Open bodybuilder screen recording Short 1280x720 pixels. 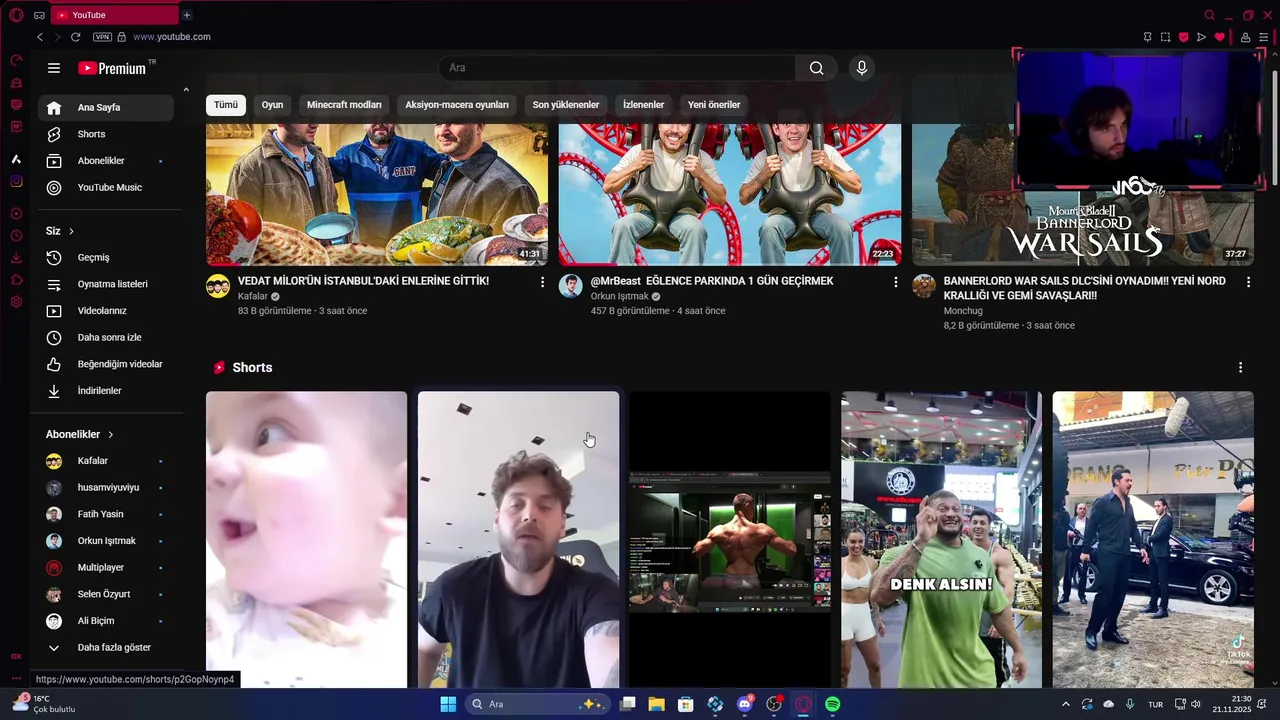coord(730,539)
